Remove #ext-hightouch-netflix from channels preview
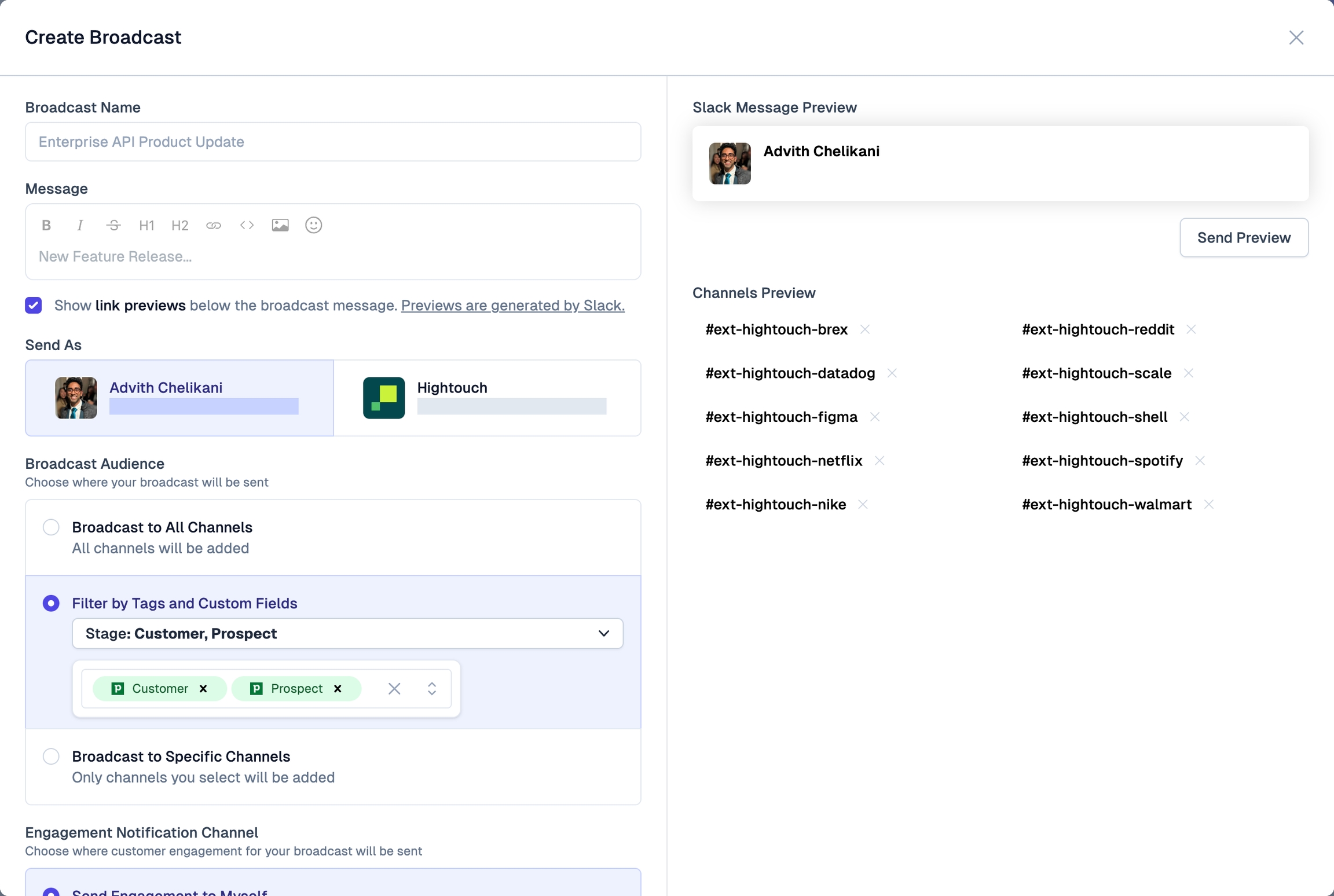Screen dimensions: 1334x896 (879, 461)
